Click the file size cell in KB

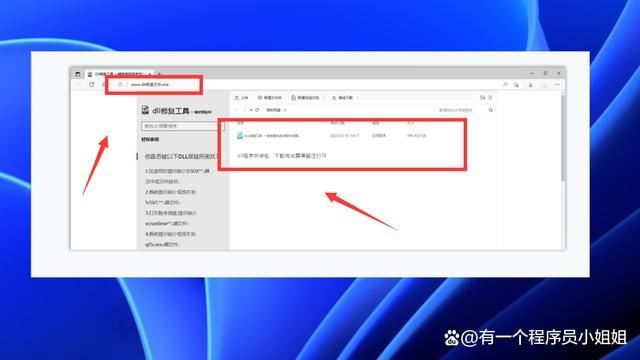(x=417, y=136)
